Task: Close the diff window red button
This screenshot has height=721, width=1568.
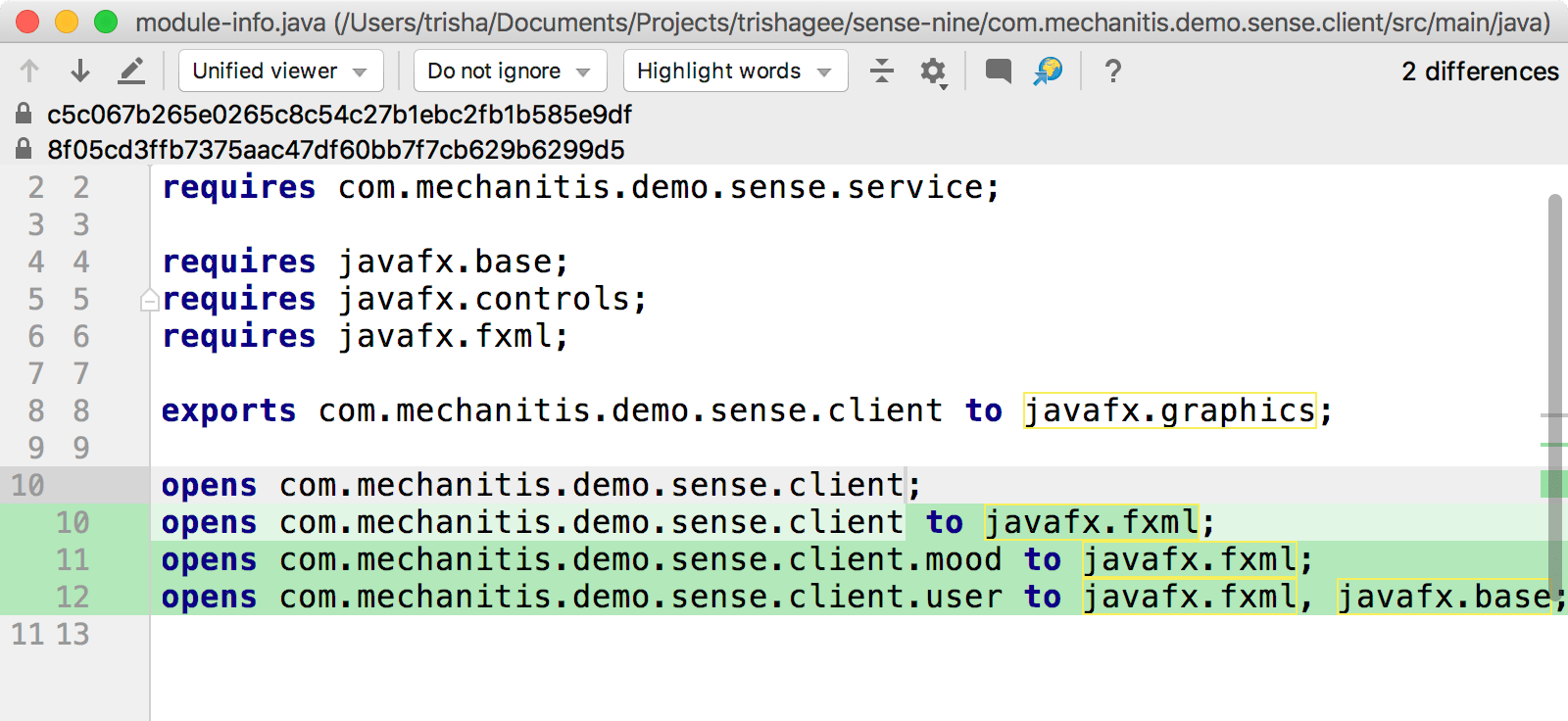Action: [x=27, y=22]
